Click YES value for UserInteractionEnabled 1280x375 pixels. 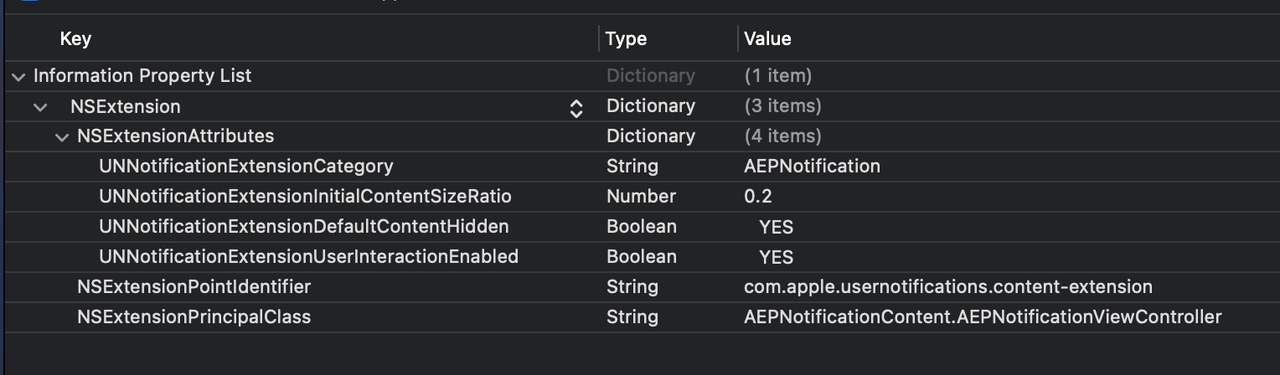(776, 257)
